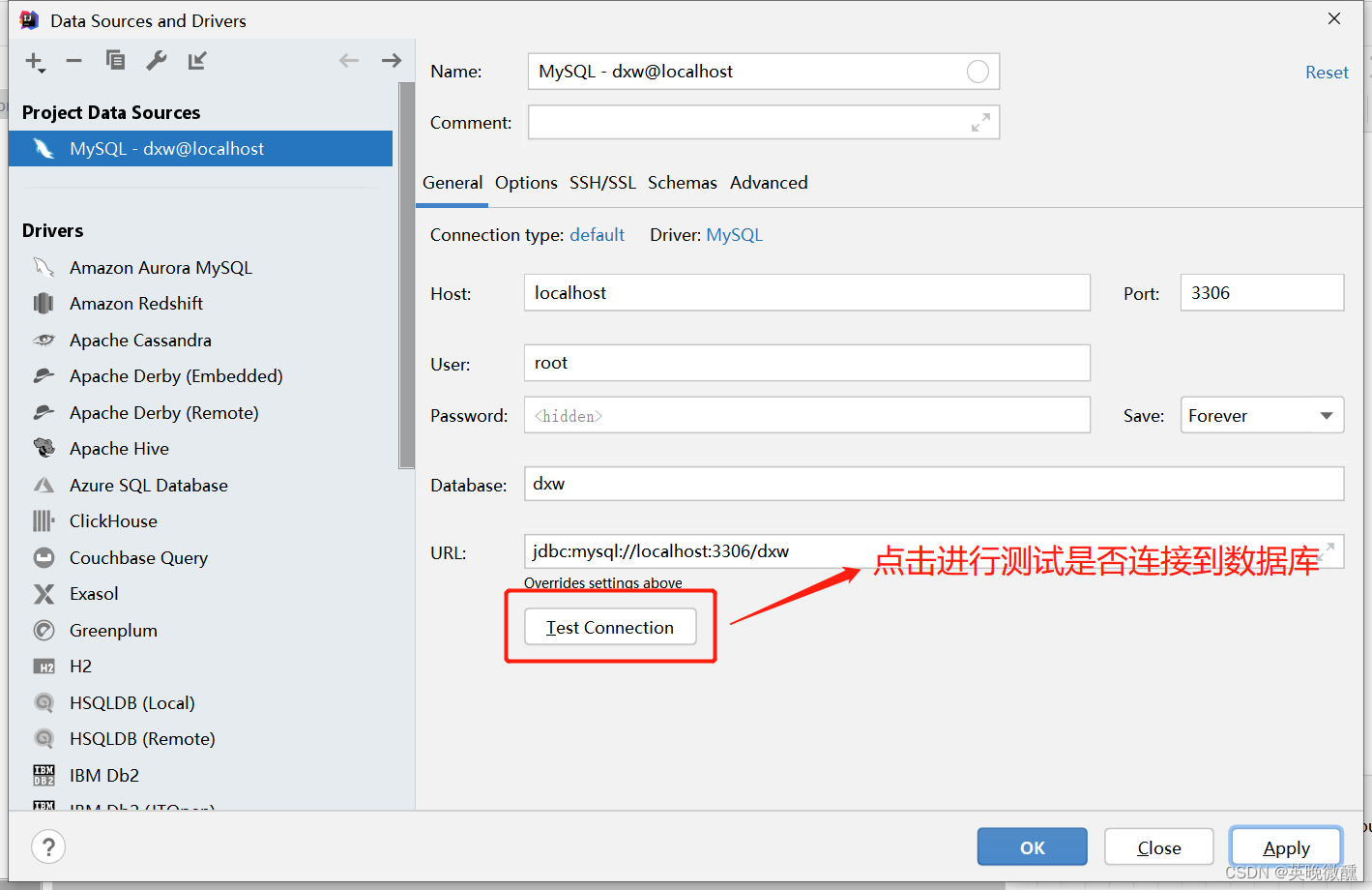Click the IBM Db2 icon
The width and height of the screenshot is (1372, 890).
[x=44, y=775]
